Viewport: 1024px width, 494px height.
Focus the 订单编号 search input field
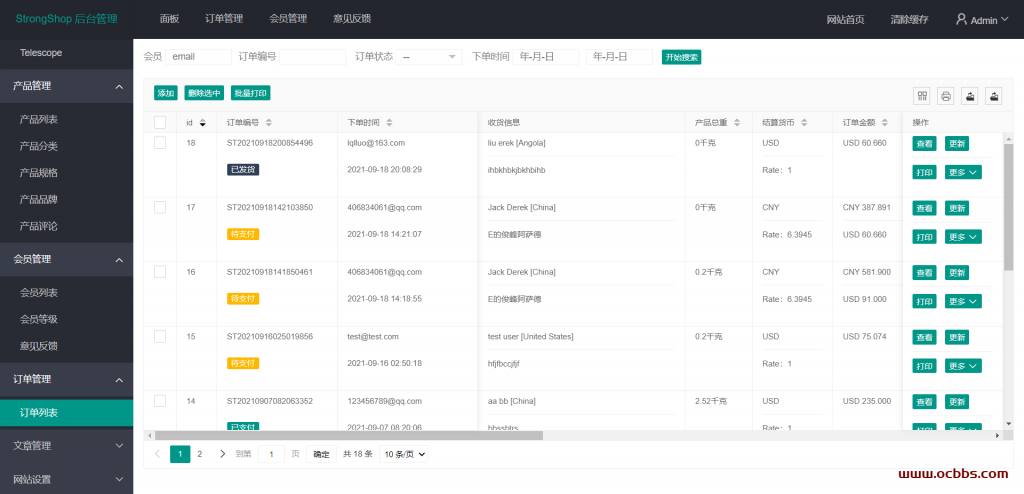(313, 57)
